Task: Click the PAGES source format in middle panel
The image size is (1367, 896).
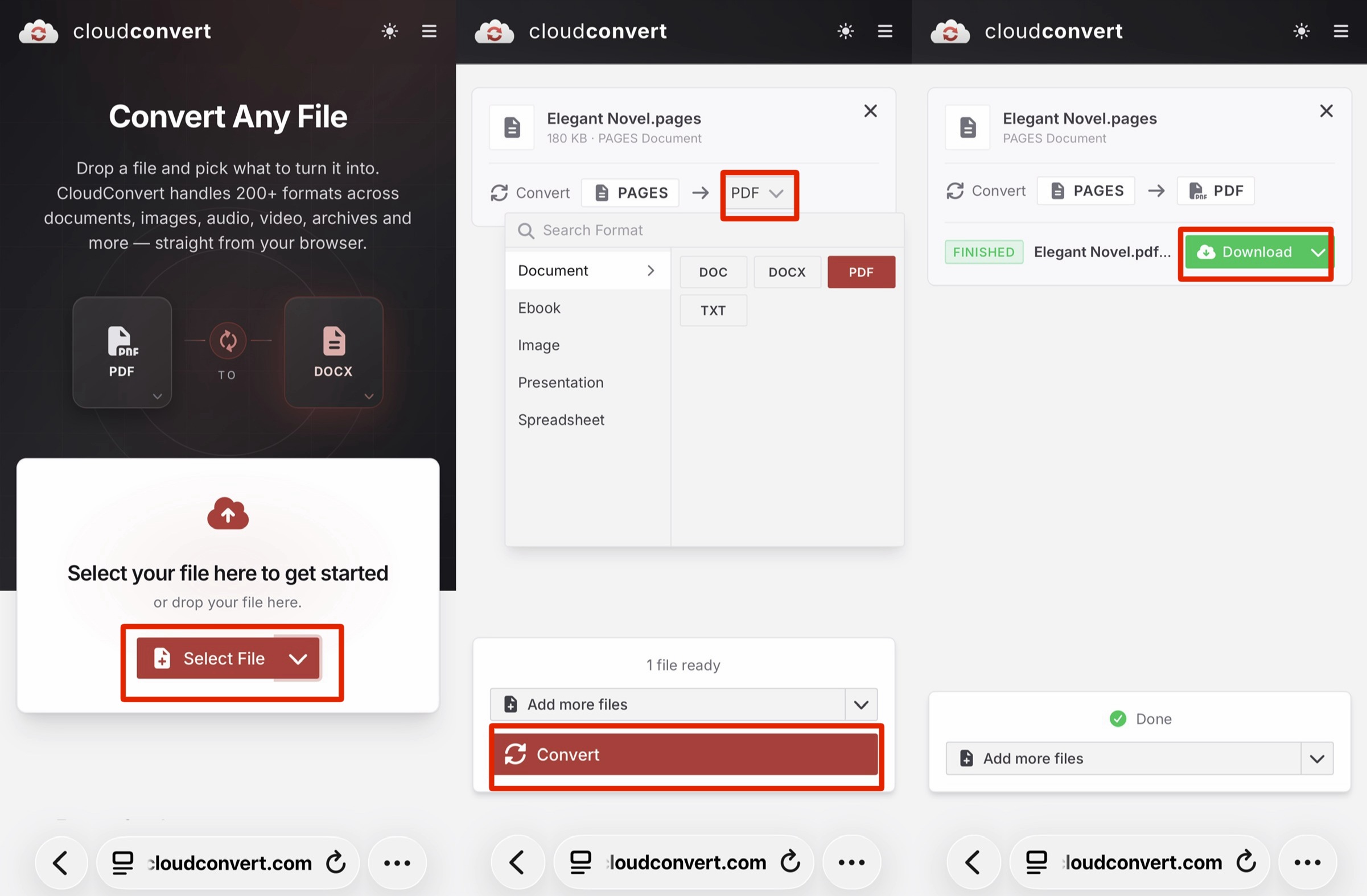Action: click(x=630, y=193)
